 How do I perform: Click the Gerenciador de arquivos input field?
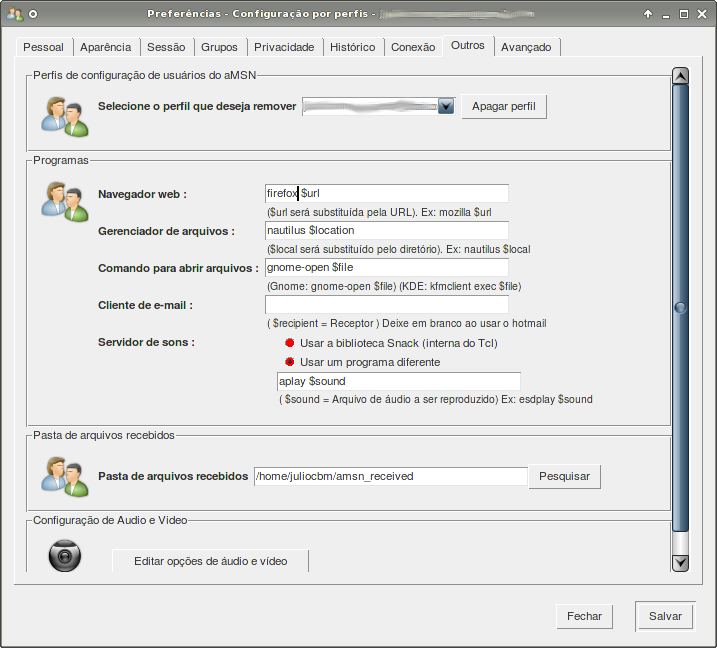(x=387, y=230)
